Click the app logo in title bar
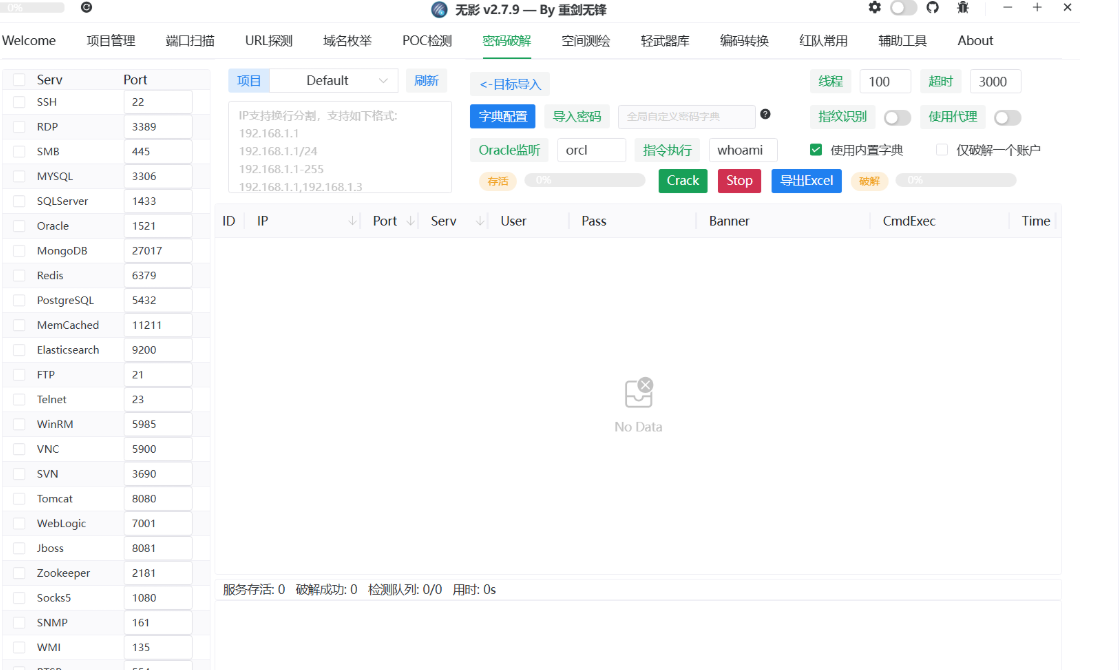Image resolution: width=1119 pixels, height=670 pixels. coord(439,10)
